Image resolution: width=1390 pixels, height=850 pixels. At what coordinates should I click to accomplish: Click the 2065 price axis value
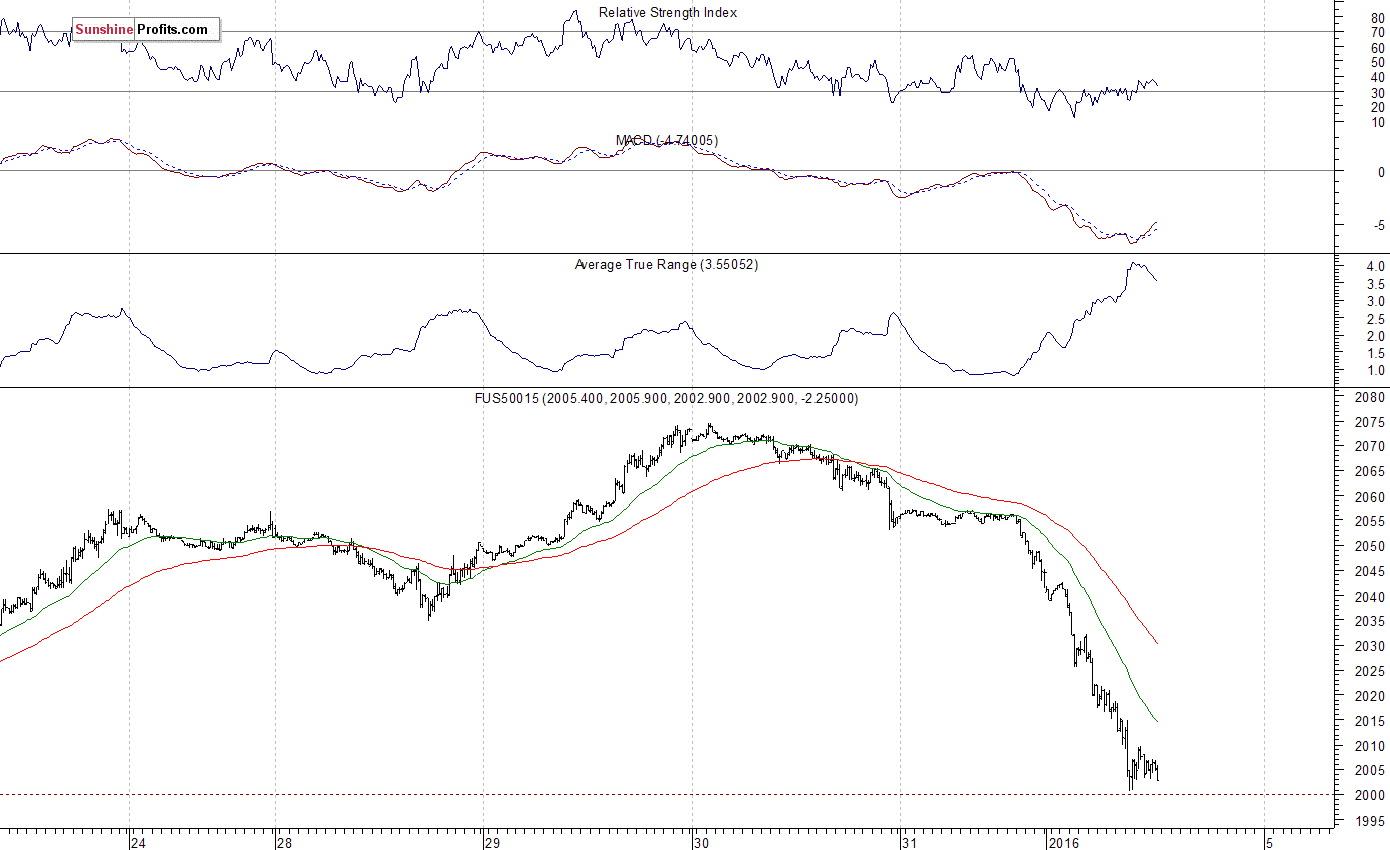click(1370, 472)
